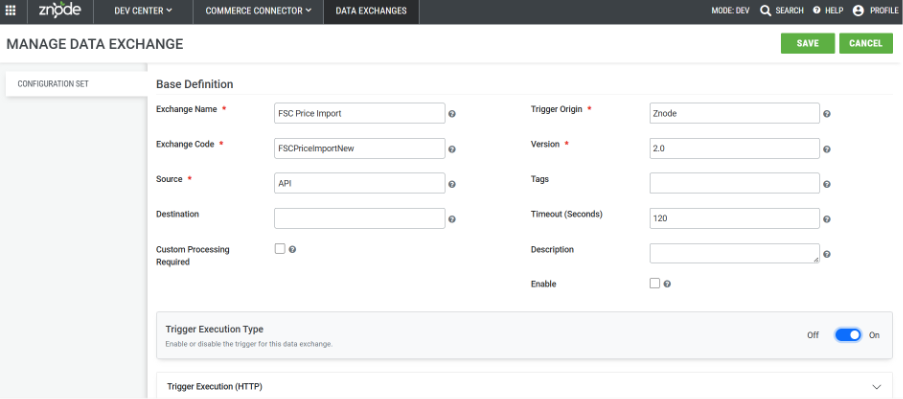Click the On label beside the switch
The image size is (903, 399).
(874, 335)
